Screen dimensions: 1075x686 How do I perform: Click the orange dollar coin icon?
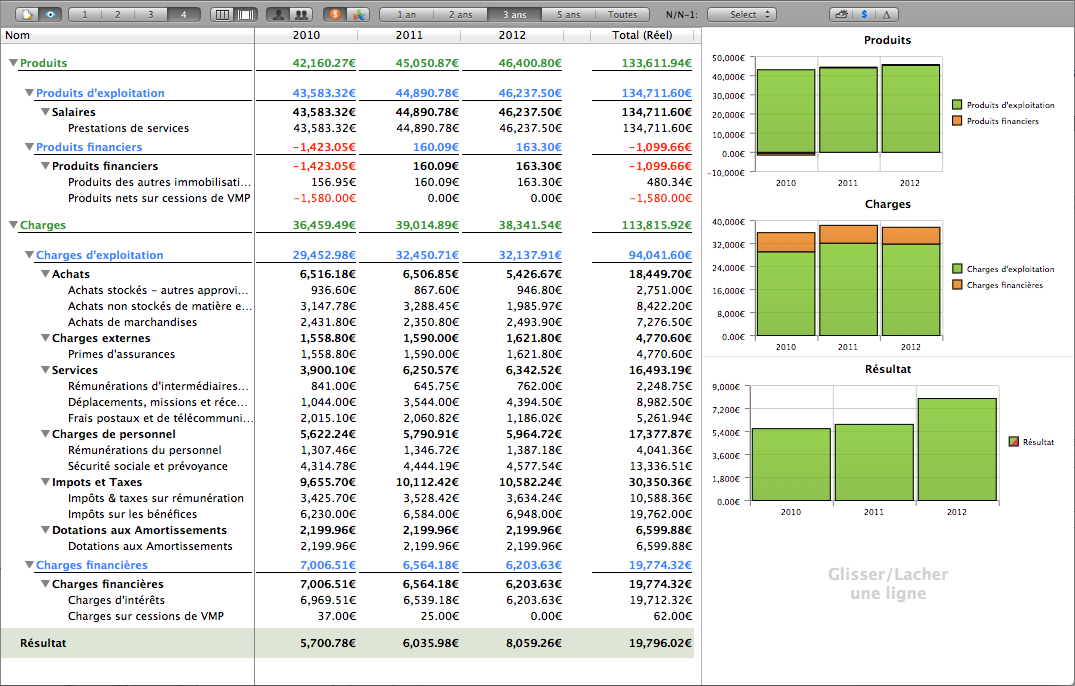tap(334, 15)
